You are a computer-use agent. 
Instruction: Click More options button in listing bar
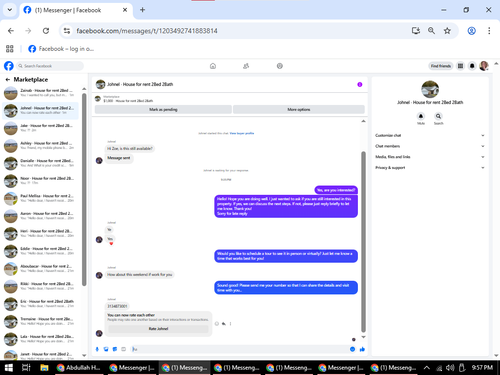(x=299, y=109)
